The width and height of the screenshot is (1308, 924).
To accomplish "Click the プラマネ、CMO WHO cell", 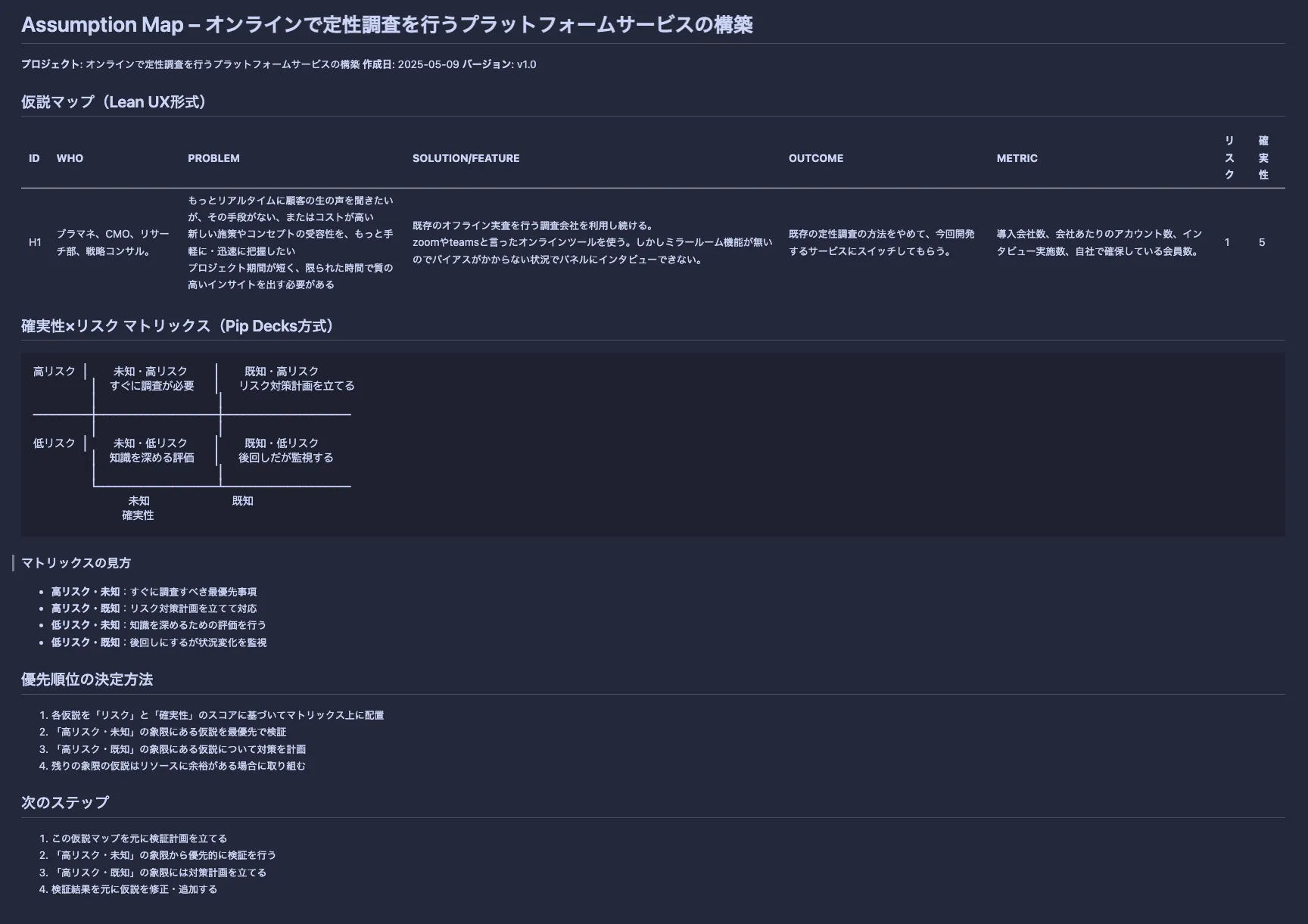I will coord(113,242).
